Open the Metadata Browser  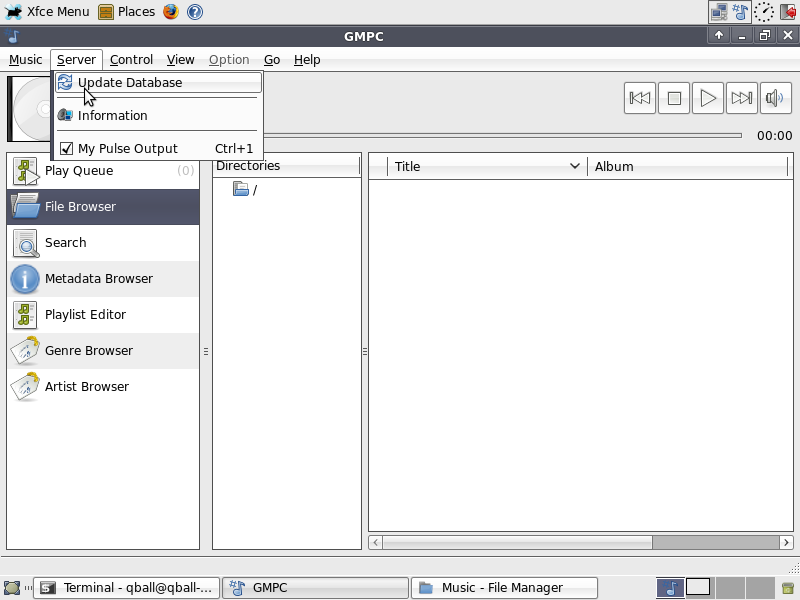103,279
